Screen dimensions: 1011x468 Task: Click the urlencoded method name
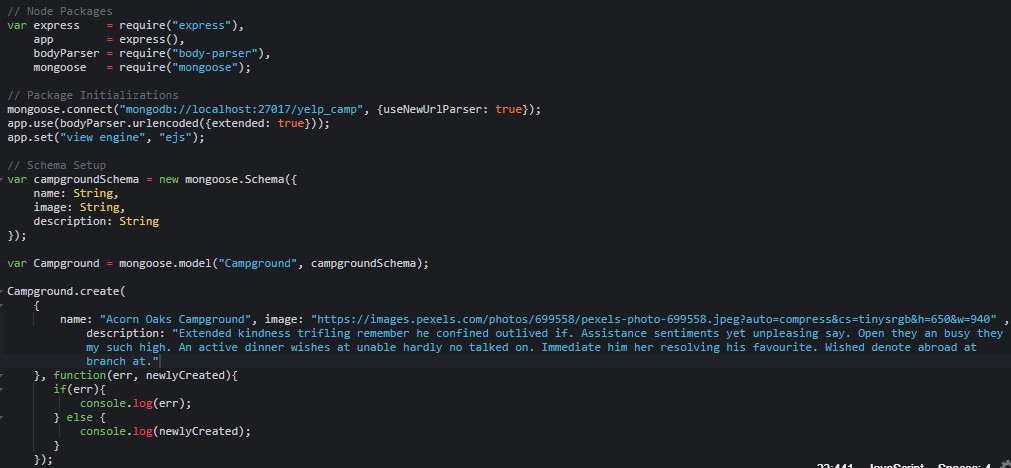[165, 123]
